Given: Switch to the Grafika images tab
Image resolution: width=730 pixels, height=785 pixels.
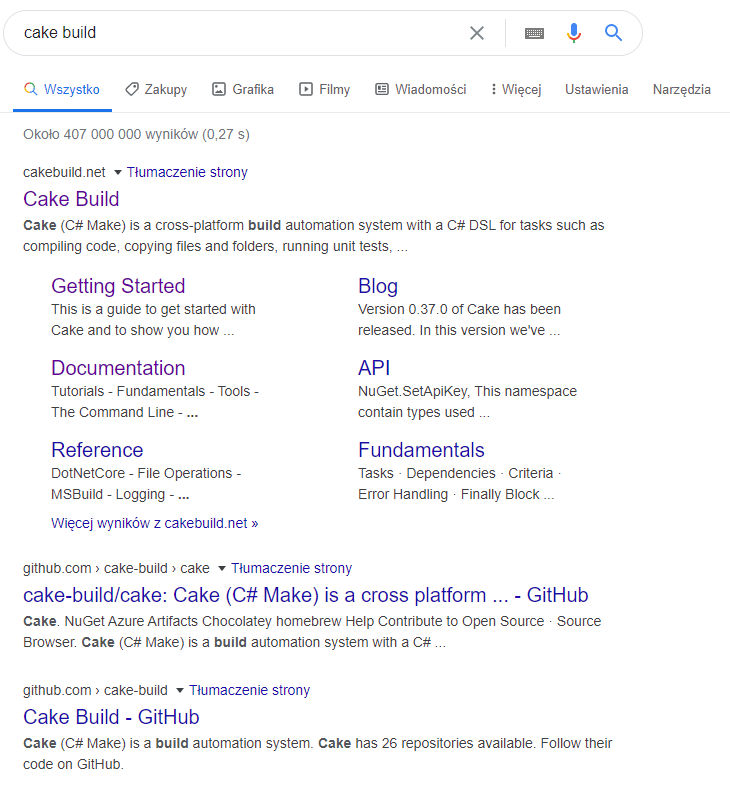Looking at the screenshot, I should [243, 89].
